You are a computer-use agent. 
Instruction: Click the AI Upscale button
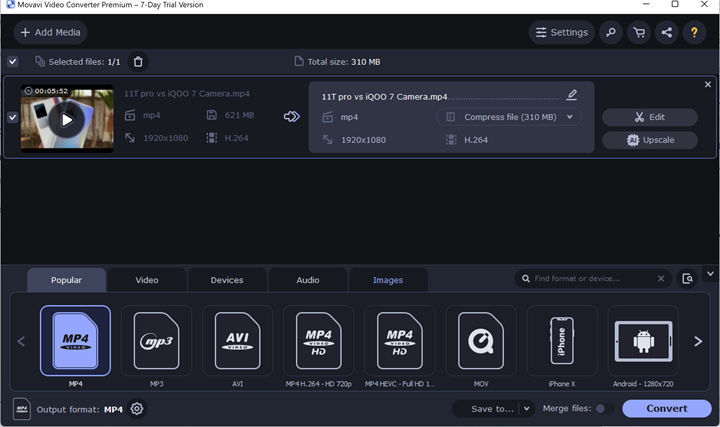(650, 140)
